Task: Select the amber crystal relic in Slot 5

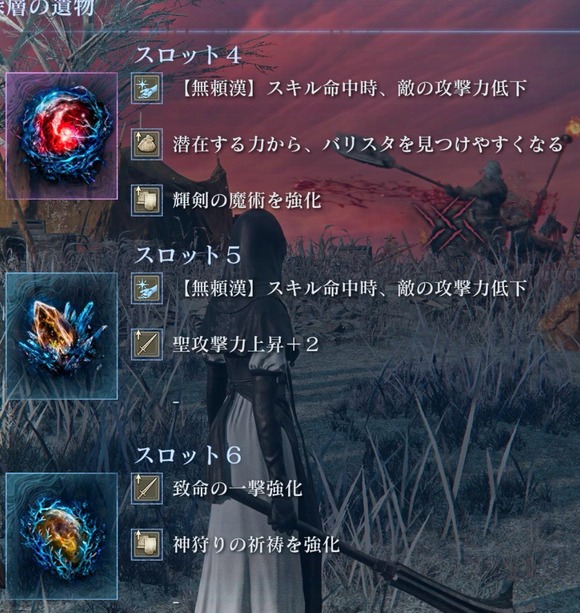Action: (62, 336)
